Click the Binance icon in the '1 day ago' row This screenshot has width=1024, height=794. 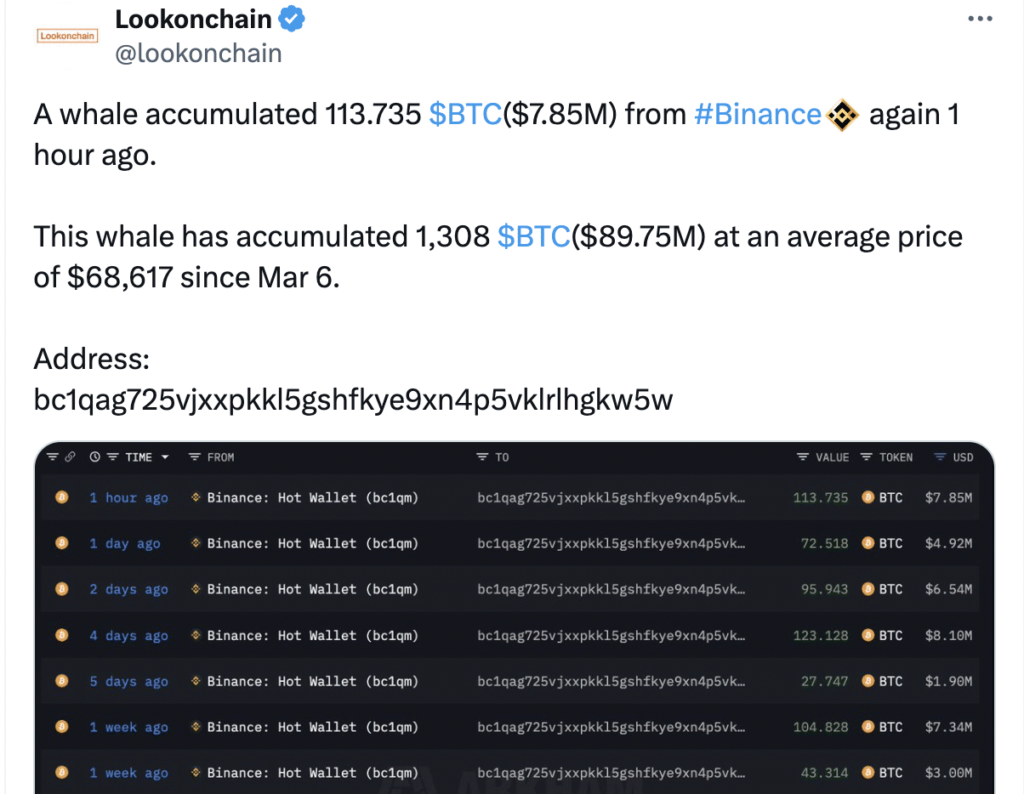(x=196, y=544)
